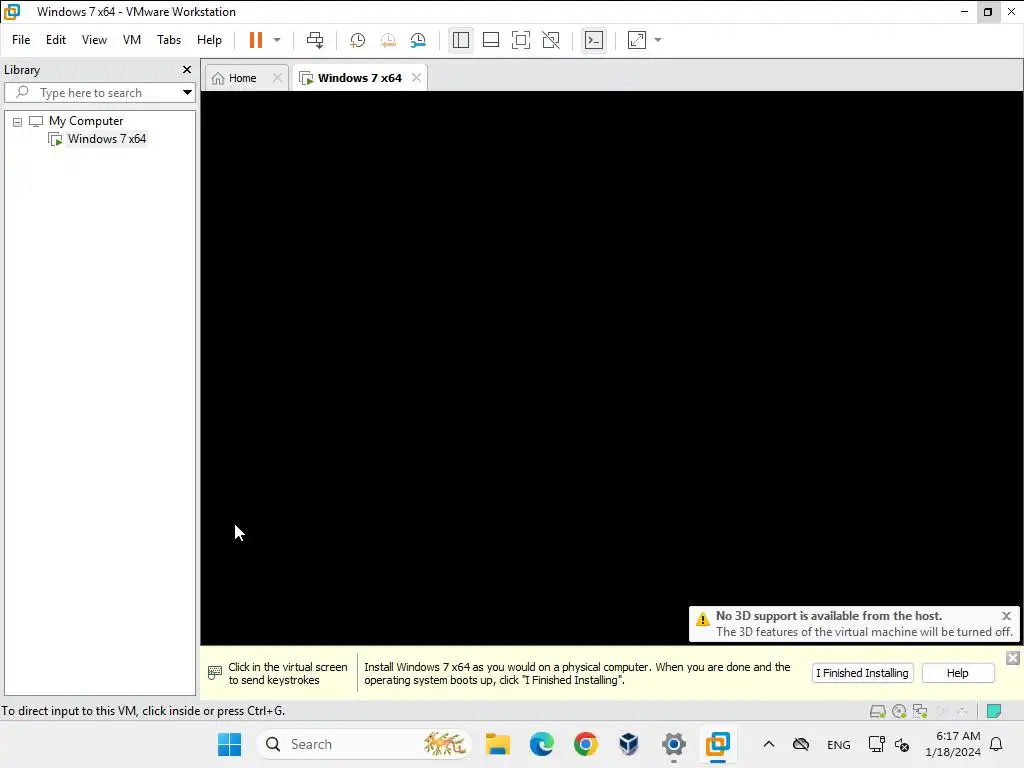This screenshot has height=768, width=1024.
Task: Click the 3D support warning icon
Action: click(x=703, y=619)
